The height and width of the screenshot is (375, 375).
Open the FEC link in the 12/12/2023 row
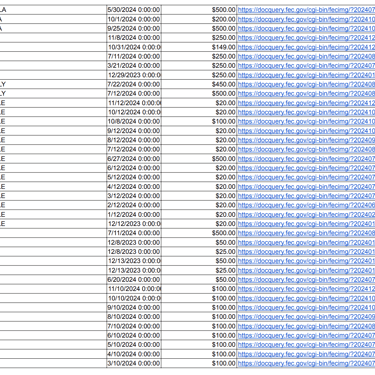pyautogui.click(x=306, y=224)
